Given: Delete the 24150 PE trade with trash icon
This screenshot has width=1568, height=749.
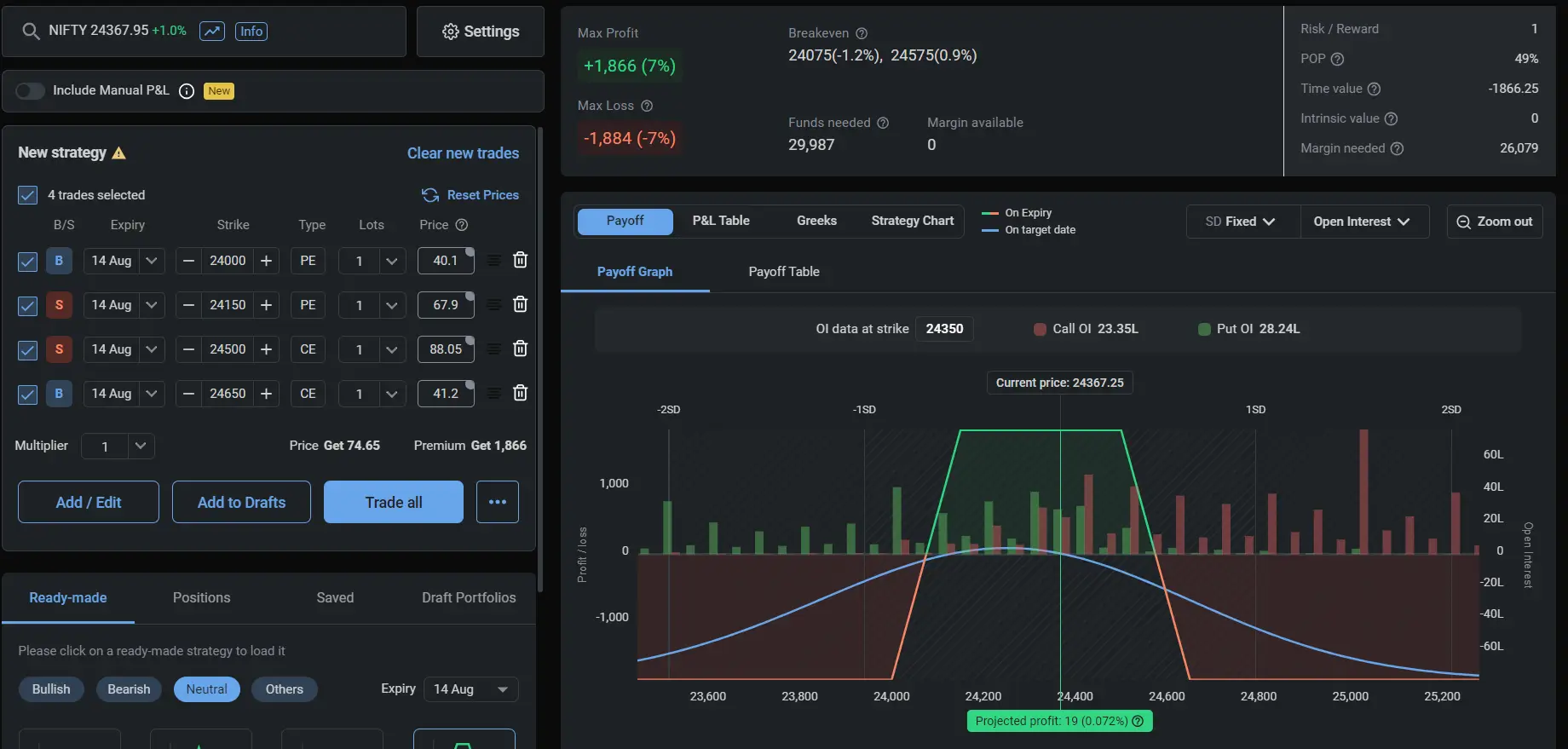Looking at the screenshot, I should point(520,304).
